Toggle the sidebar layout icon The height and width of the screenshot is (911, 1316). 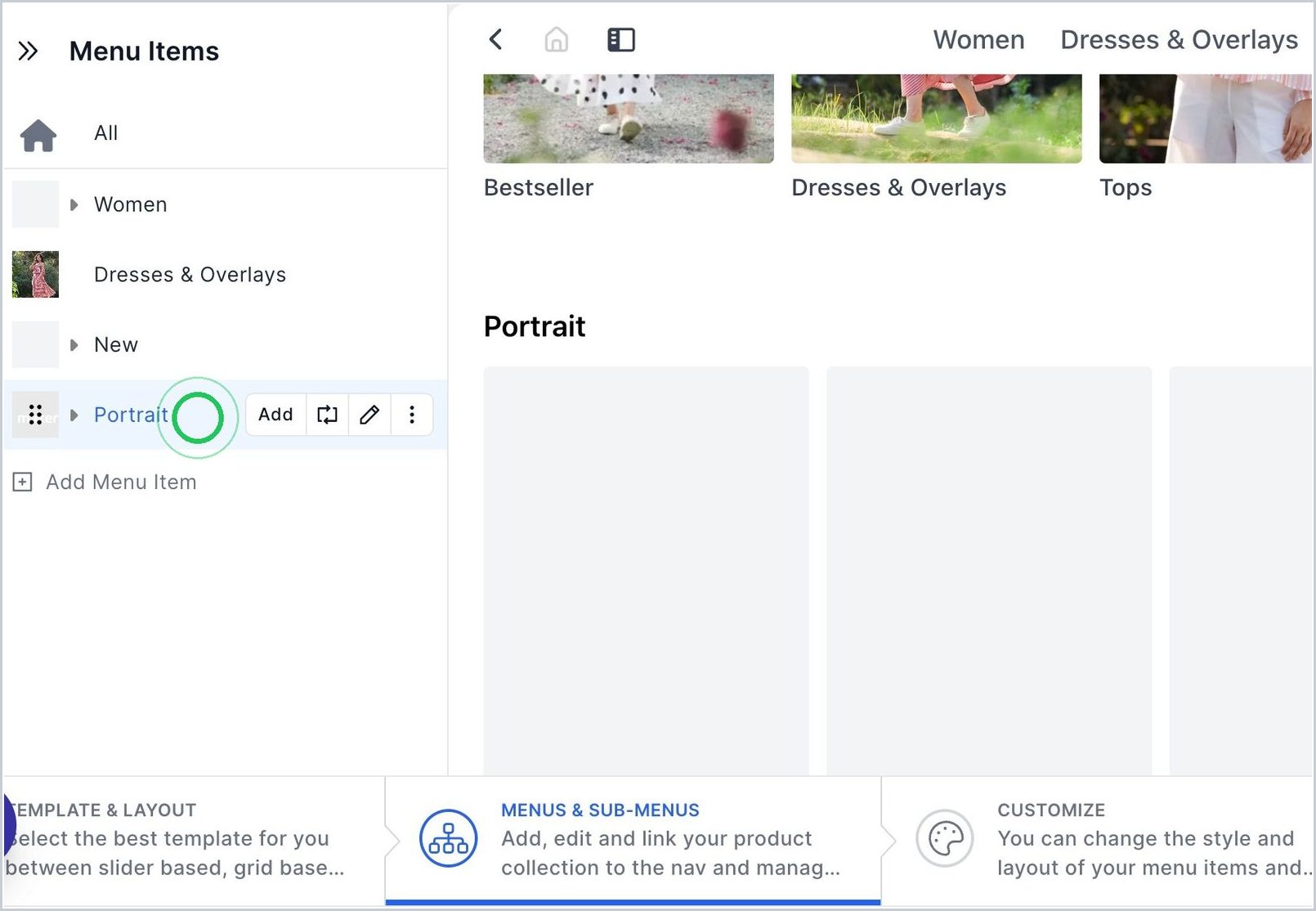click(x=621, y=39)
